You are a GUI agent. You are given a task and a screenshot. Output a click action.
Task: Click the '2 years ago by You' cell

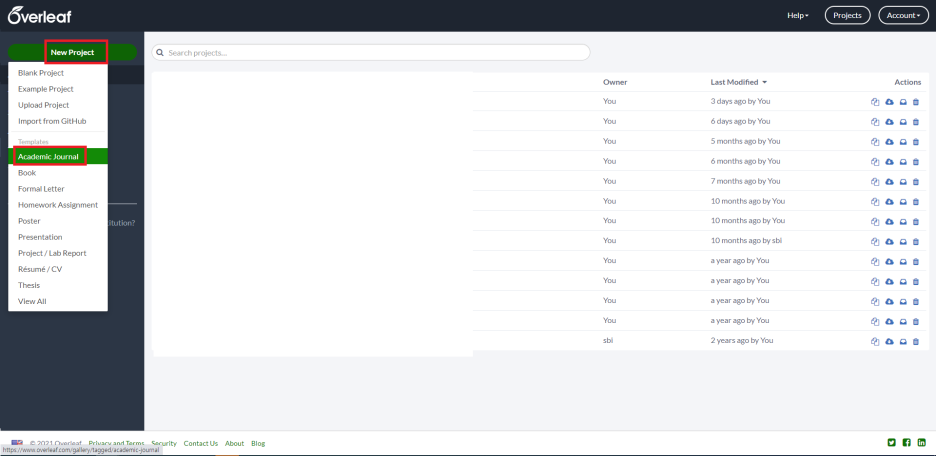coord(741,340)
